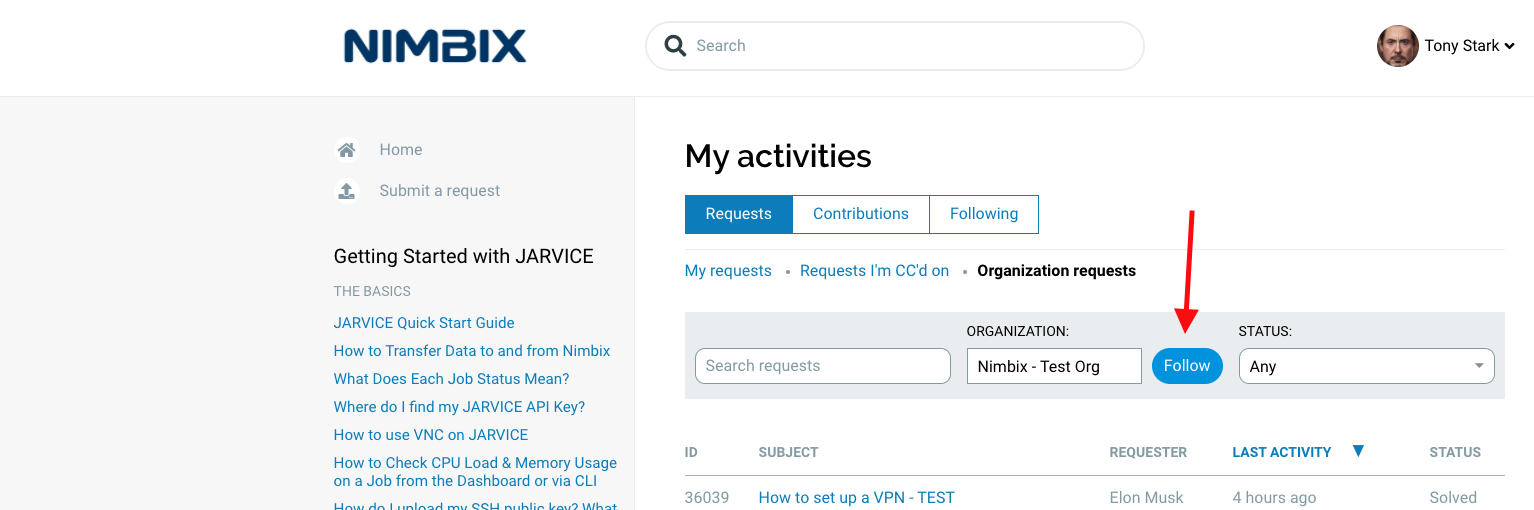
Task: Click requester name Elon Musk
Action: pos(1147,498)
